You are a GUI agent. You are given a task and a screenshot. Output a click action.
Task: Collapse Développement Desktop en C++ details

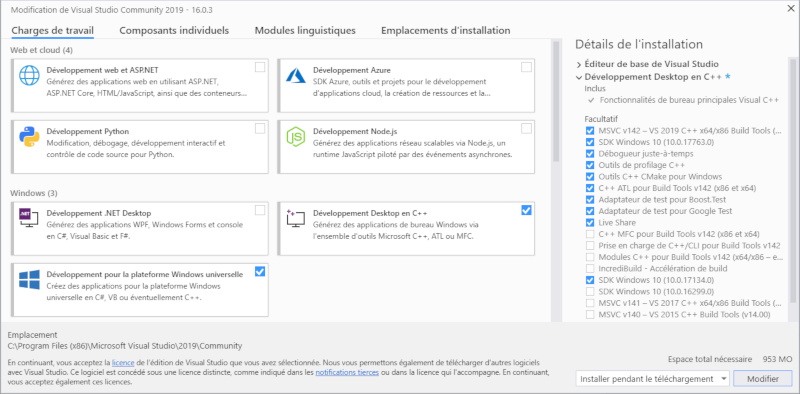pos(579,78)
